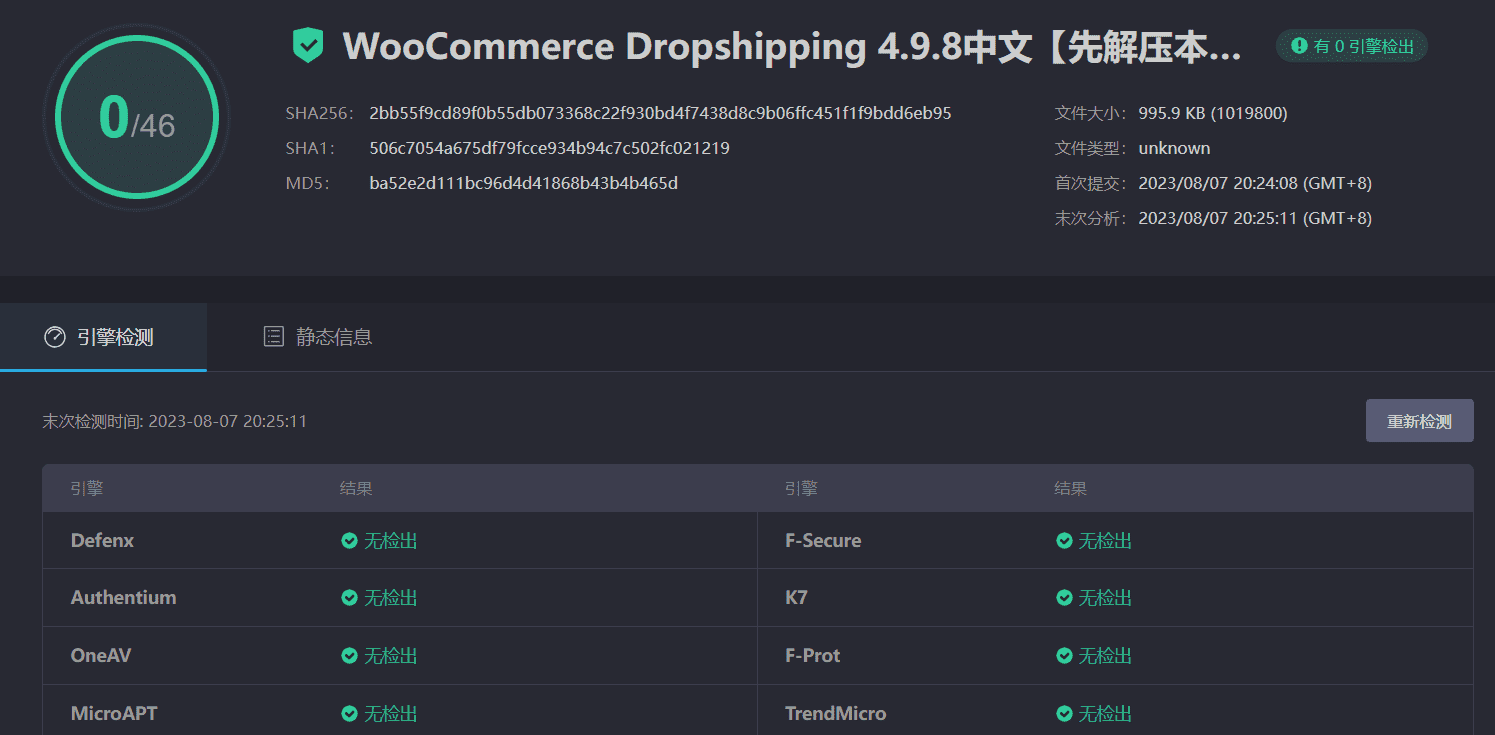The height and width of the screenshot is (735, 1495).
Task: Select the SHA256 hash value
Action: click(x=660, y=113)
